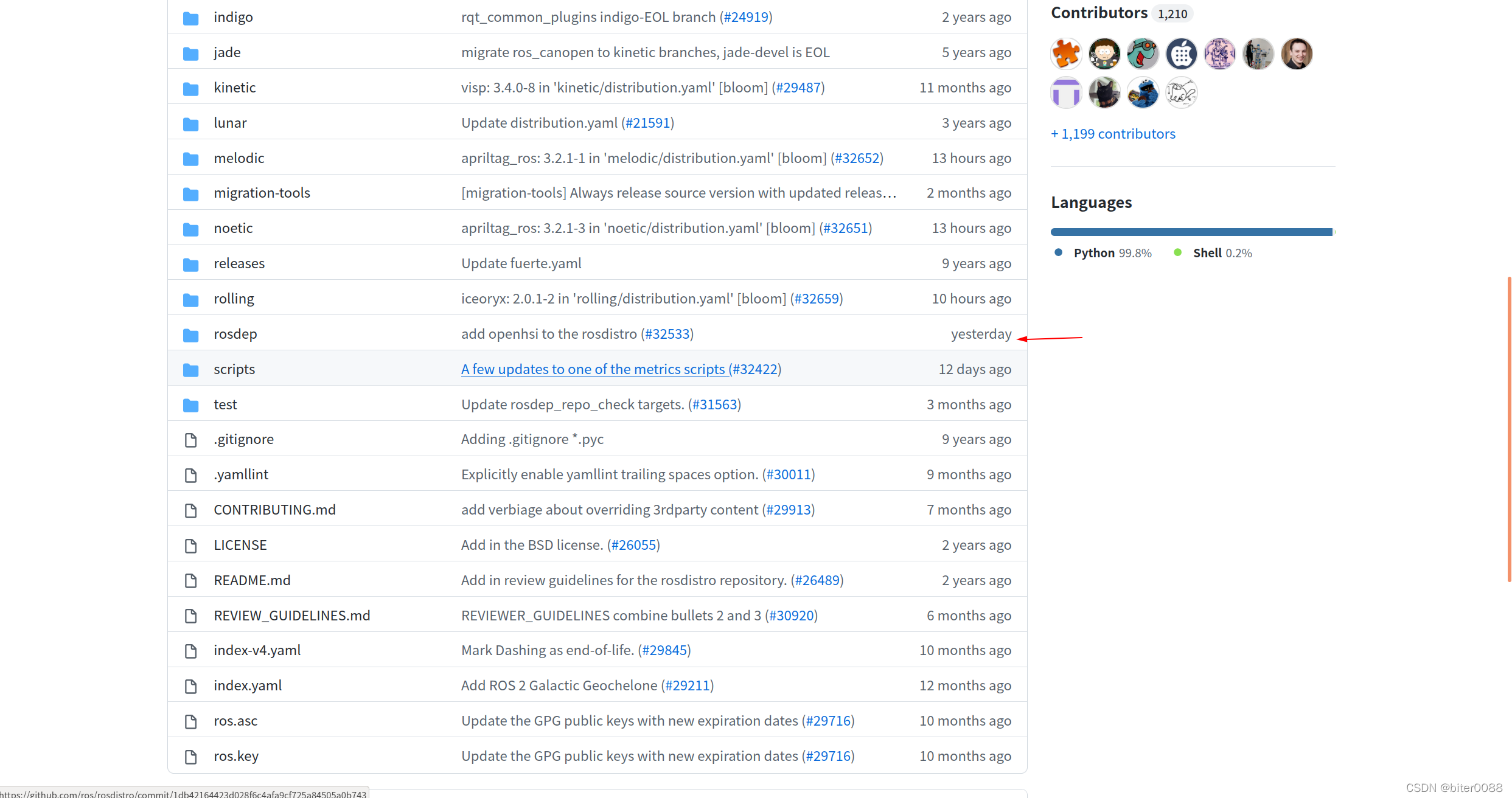This screenshot has height=798, width=1512.
Task: Open pull request #32533 link
Action: (667, 334)
